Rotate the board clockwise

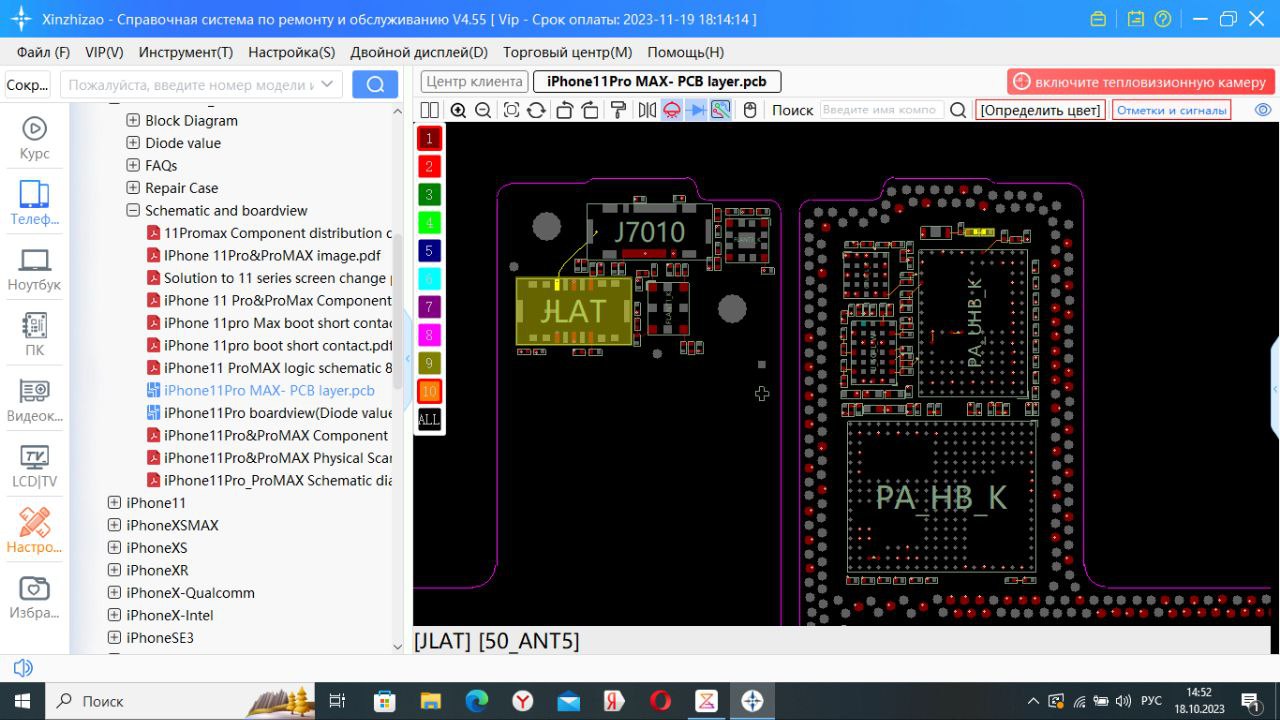pyautogui.click(x=590, y=110)
